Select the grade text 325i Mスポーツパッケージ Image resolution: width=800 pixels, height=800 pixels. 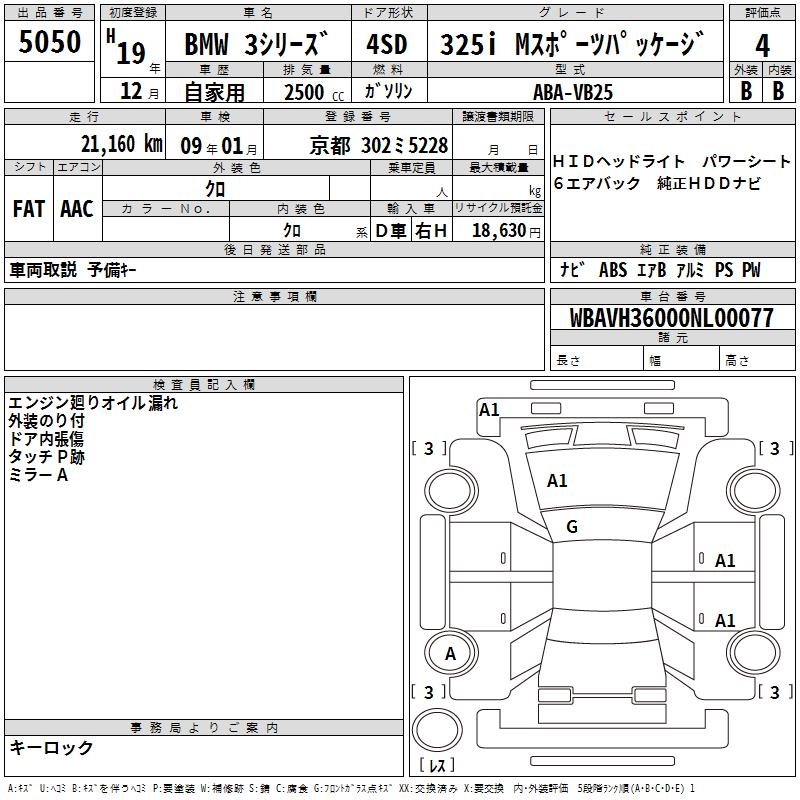(x=572, y=43)
